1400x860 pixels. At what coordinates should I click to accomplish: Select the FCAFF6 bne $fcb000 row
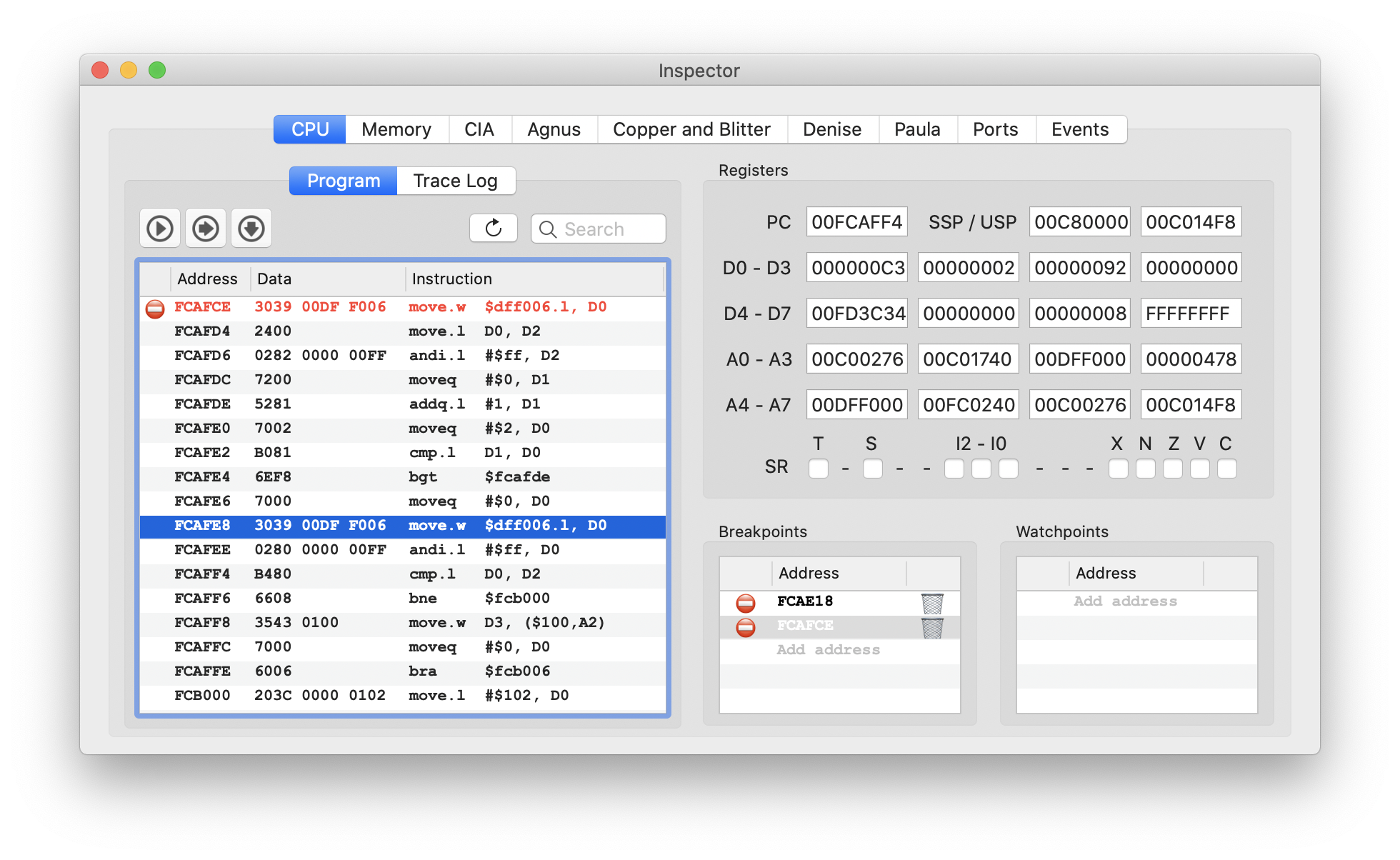pyautogui.click(x=403, y=599)
